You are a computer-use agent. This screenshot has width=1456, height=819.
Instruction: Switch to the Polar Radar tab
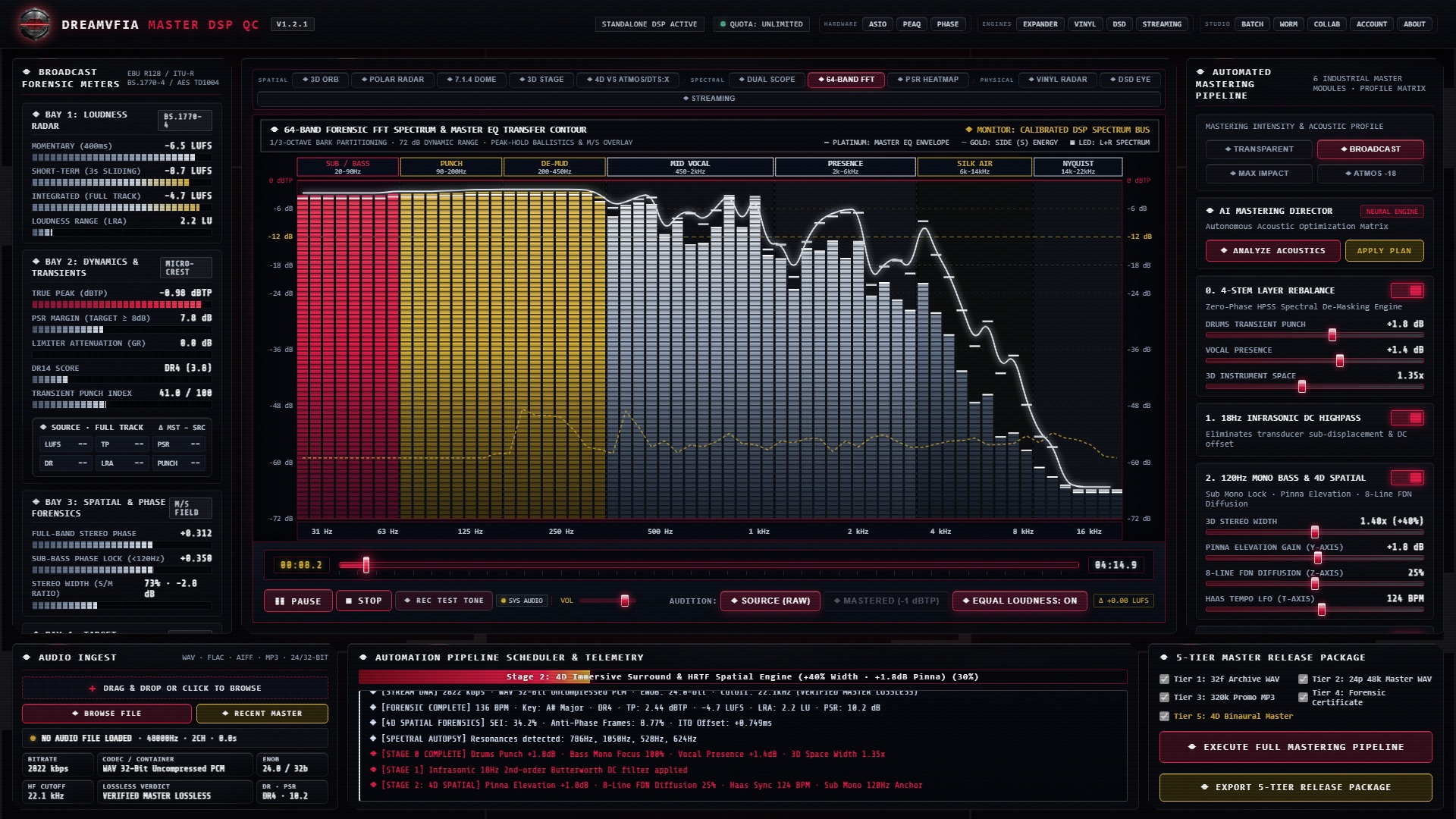click(393, 80)
